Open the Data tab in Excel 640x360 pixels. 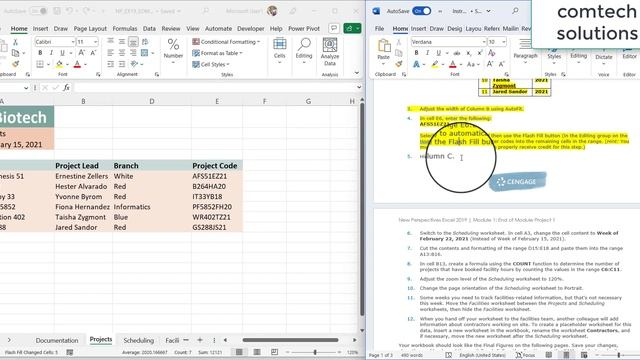[x=149, y=29]
